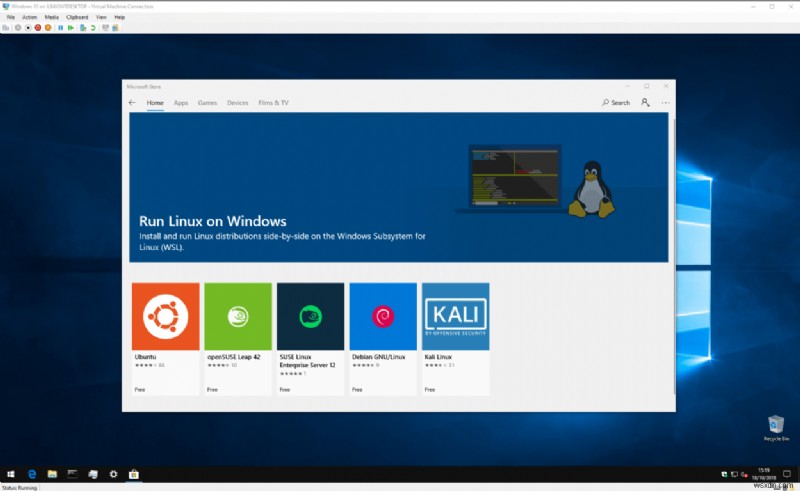Open the View menu
Screen dimensions: 800x491
(101, 17)
